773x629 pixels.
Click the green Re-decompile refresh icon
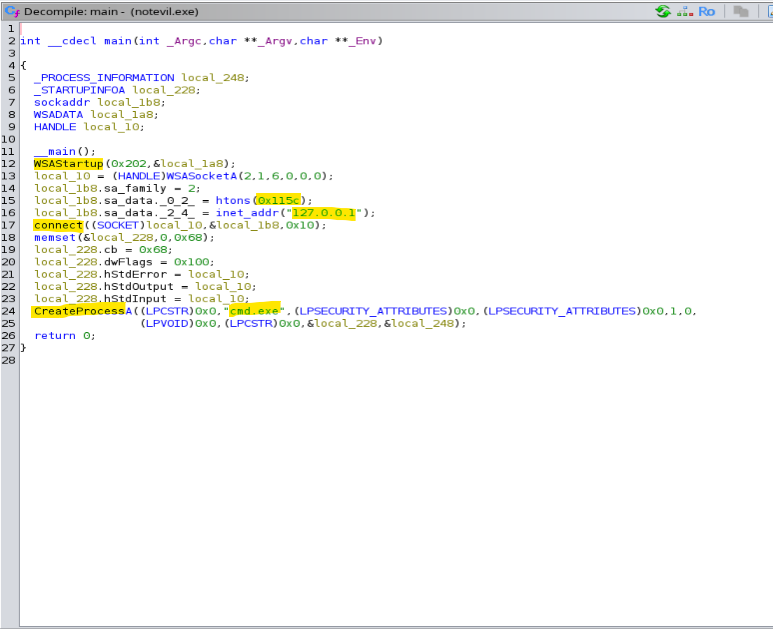point(663,11)
